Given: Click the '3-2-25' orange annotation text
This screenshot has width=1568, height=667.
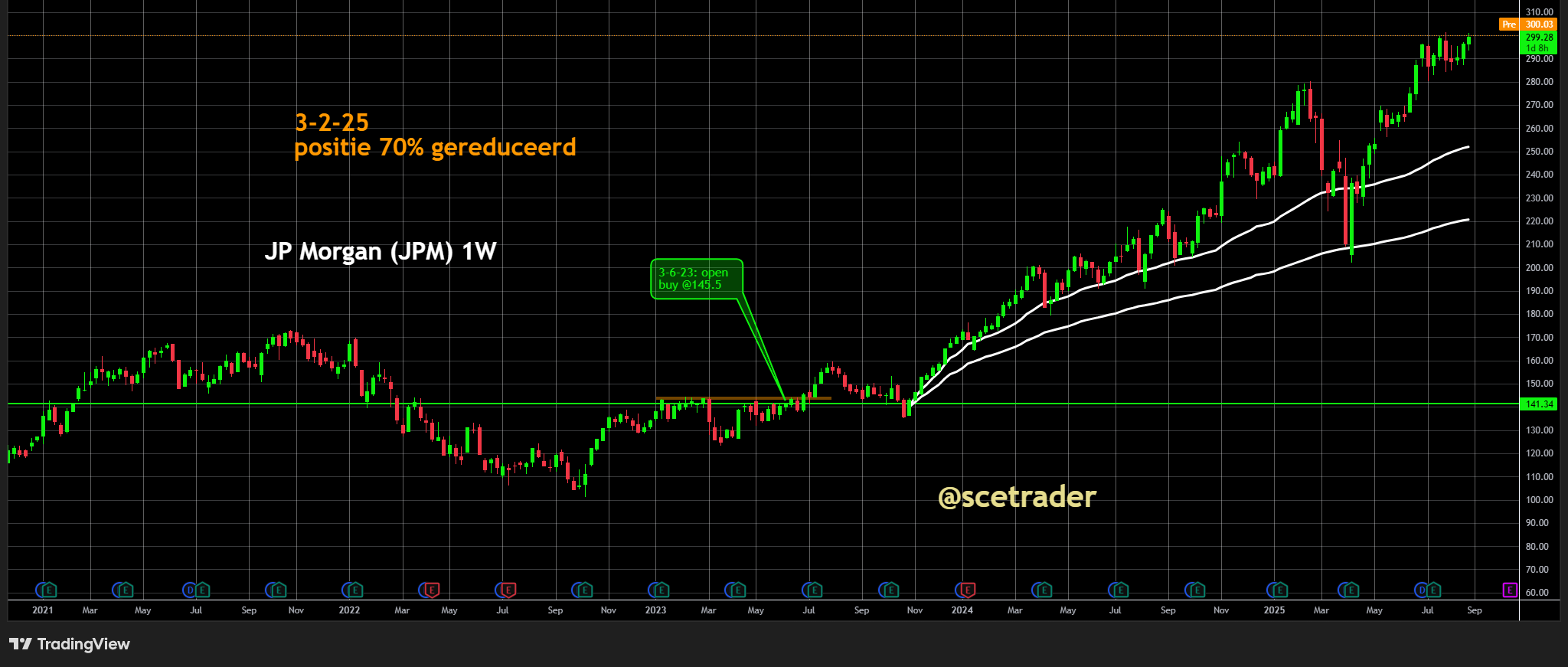Looking at the screenshot, I should click(x=332, y=123).
